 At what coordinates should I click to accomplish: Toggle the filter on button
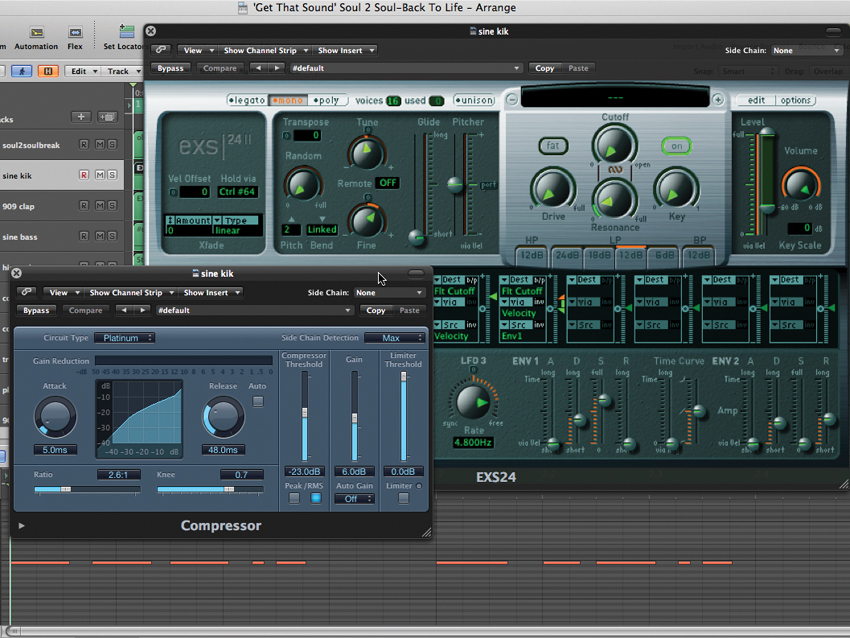(677, 146)
